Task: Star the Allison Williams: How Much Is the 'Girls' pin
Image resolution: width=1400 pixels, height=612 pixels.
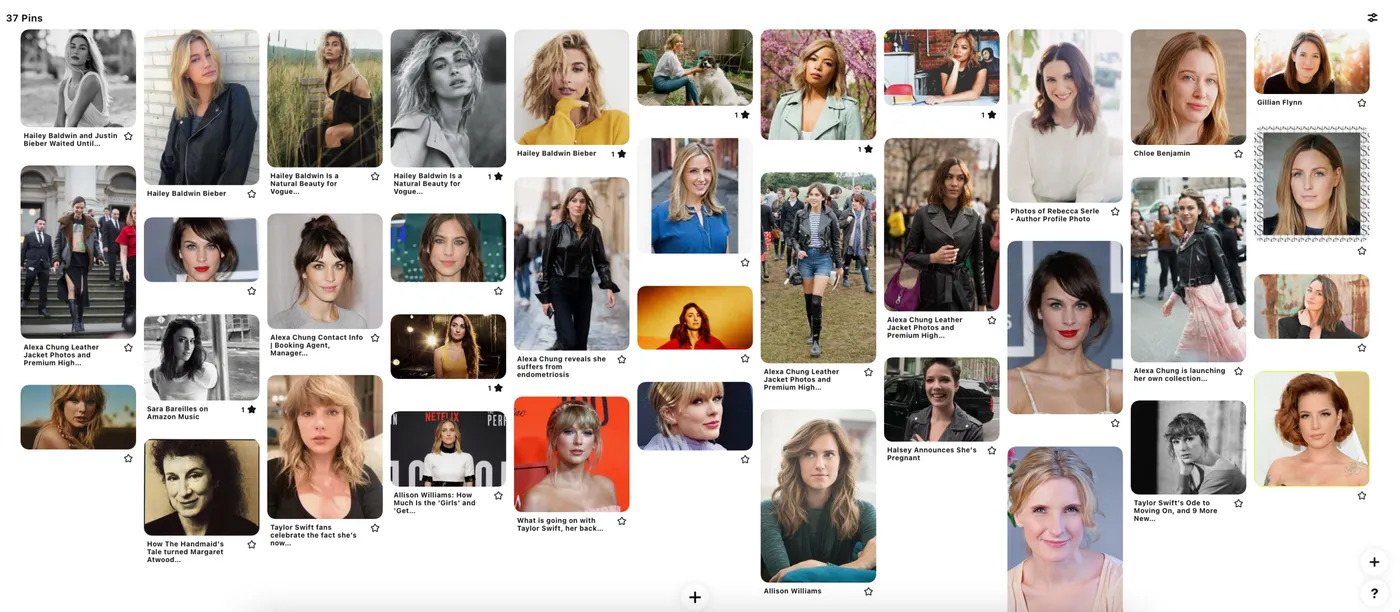Action: 498,496
